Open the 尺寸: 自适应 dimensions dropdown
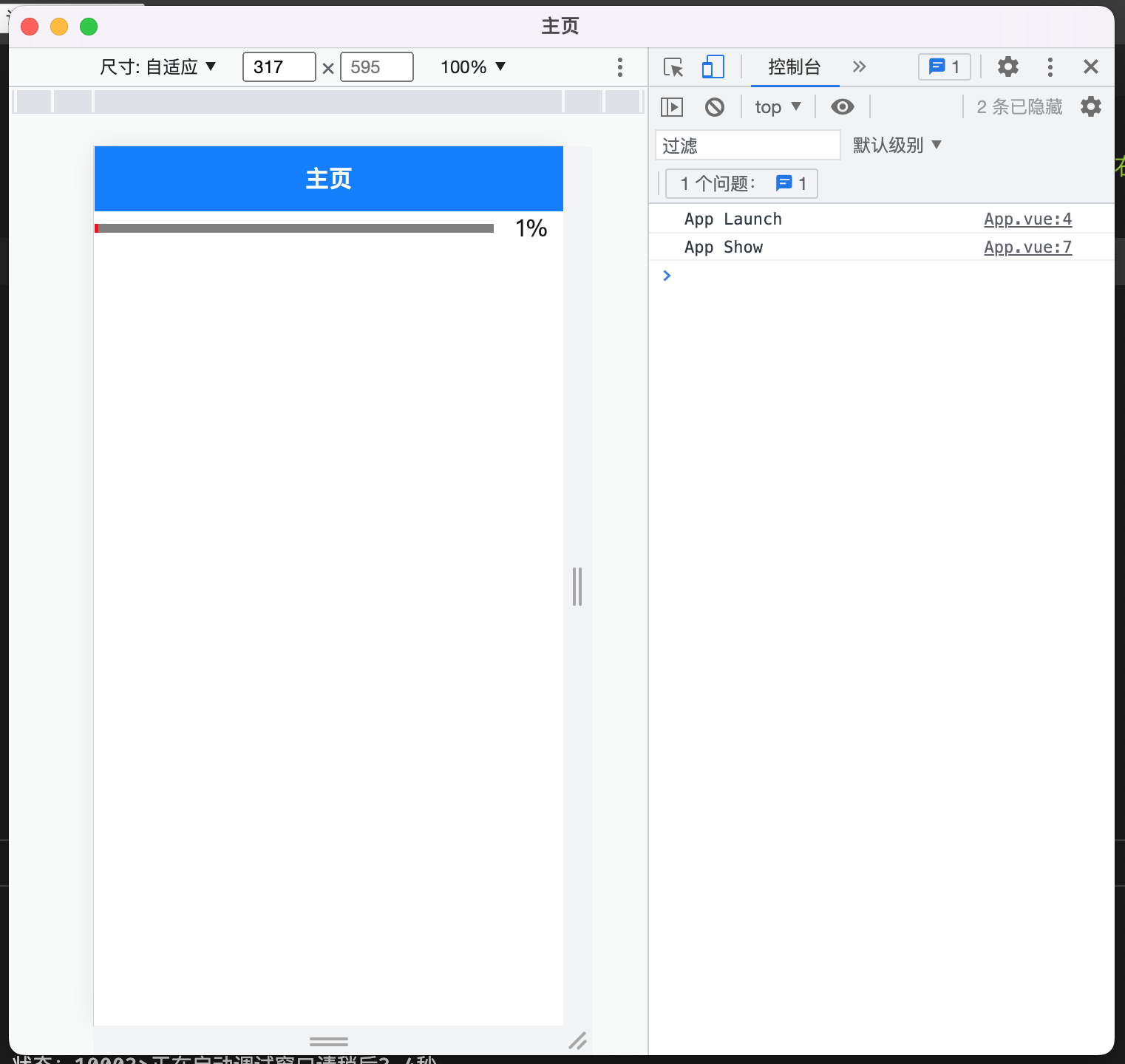 click(157, 67)
